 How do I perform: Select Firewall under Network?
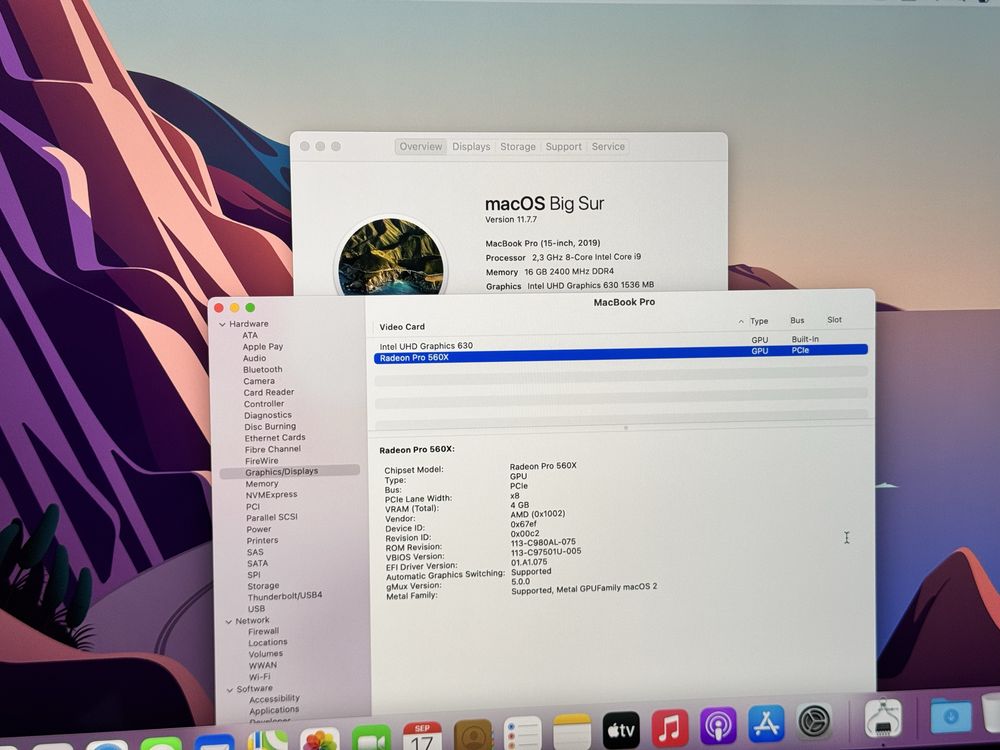(x=263, y=631)
